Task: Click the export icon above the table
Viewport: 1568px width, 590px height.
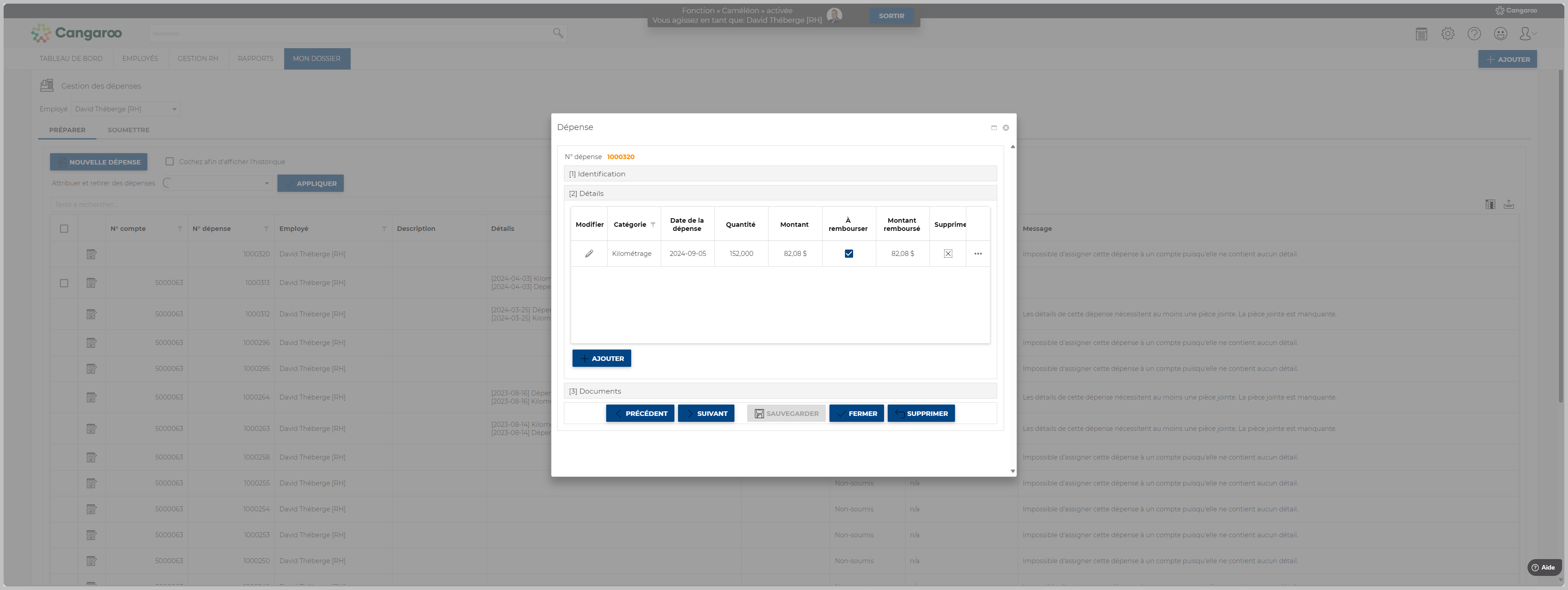Action: [x=1508, y=205]
